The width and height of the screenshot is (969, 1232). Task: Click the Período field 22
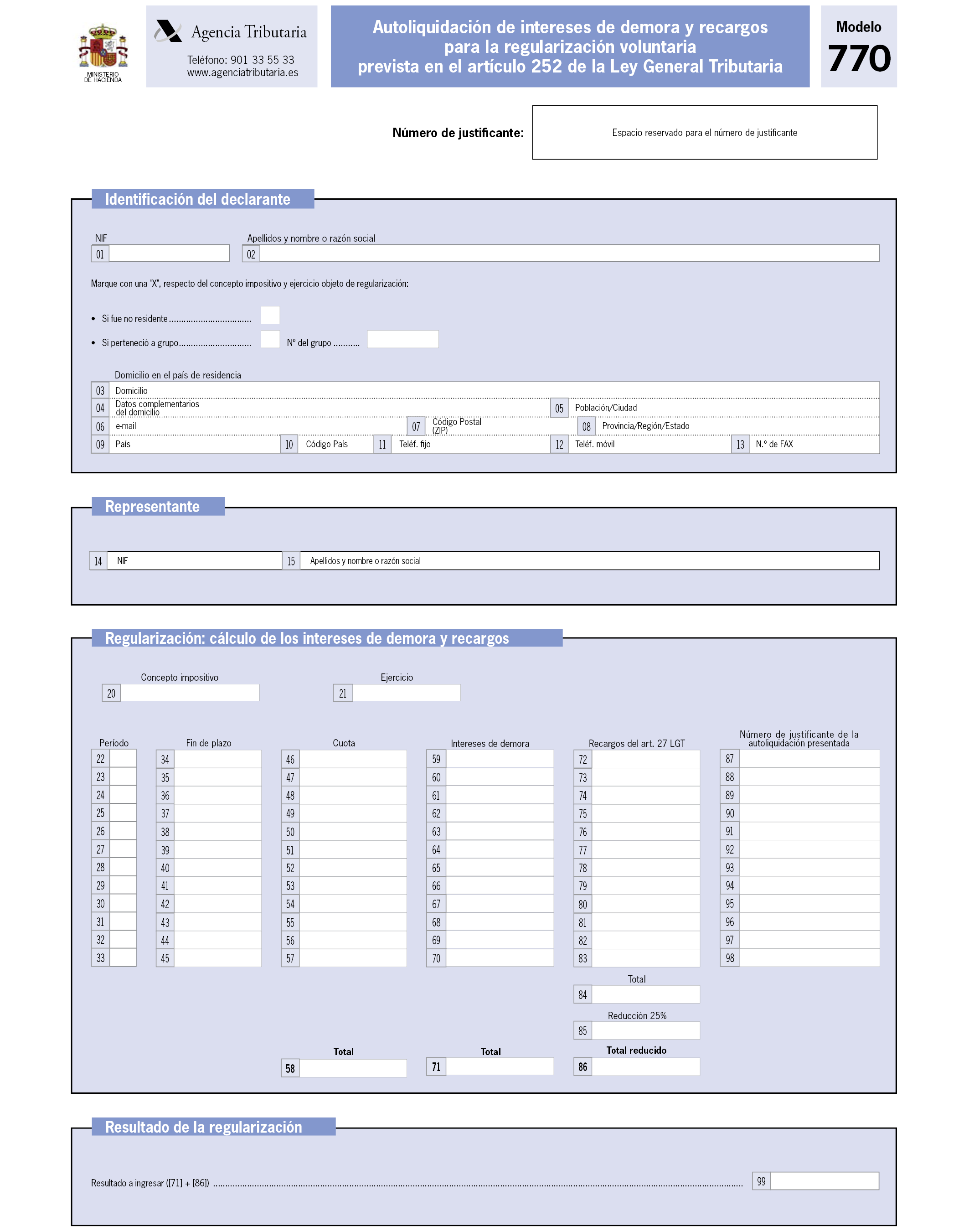tap(123, 759)
